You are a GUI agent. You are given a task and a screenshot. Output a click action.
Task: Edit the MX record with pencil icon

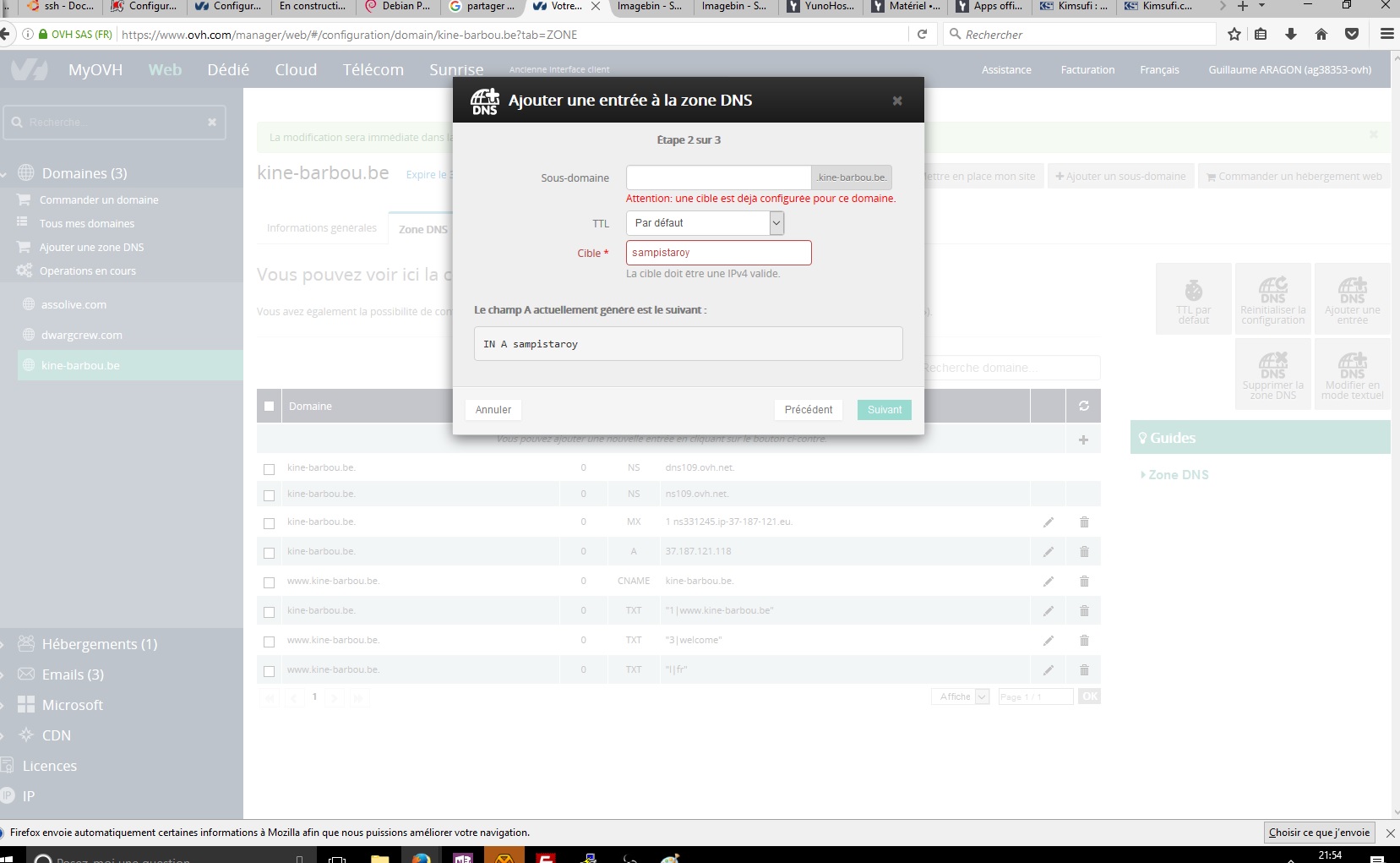[x=1048, y=522]
